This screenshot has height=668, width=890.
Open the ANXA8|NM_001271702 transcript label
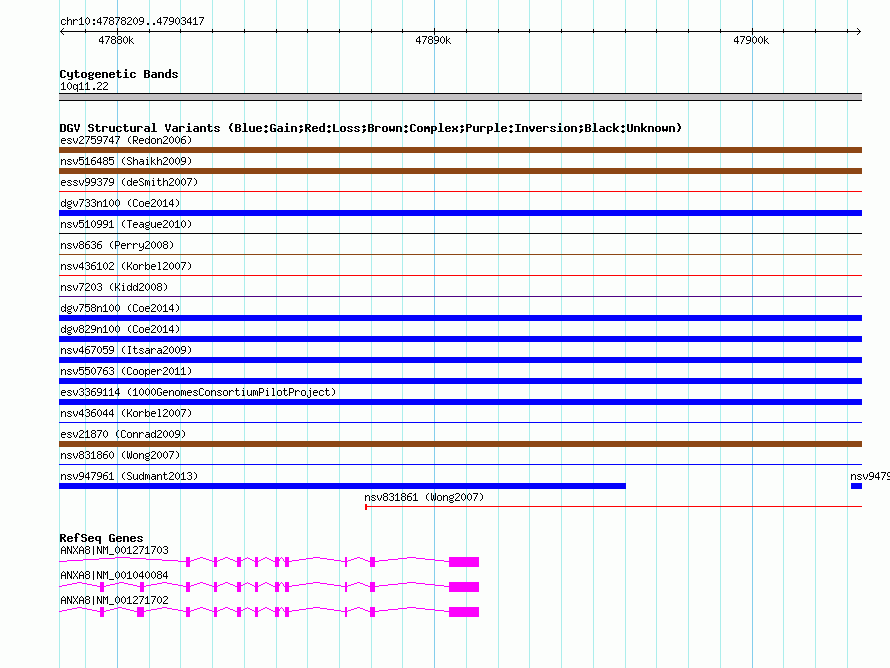click(114, 600)
